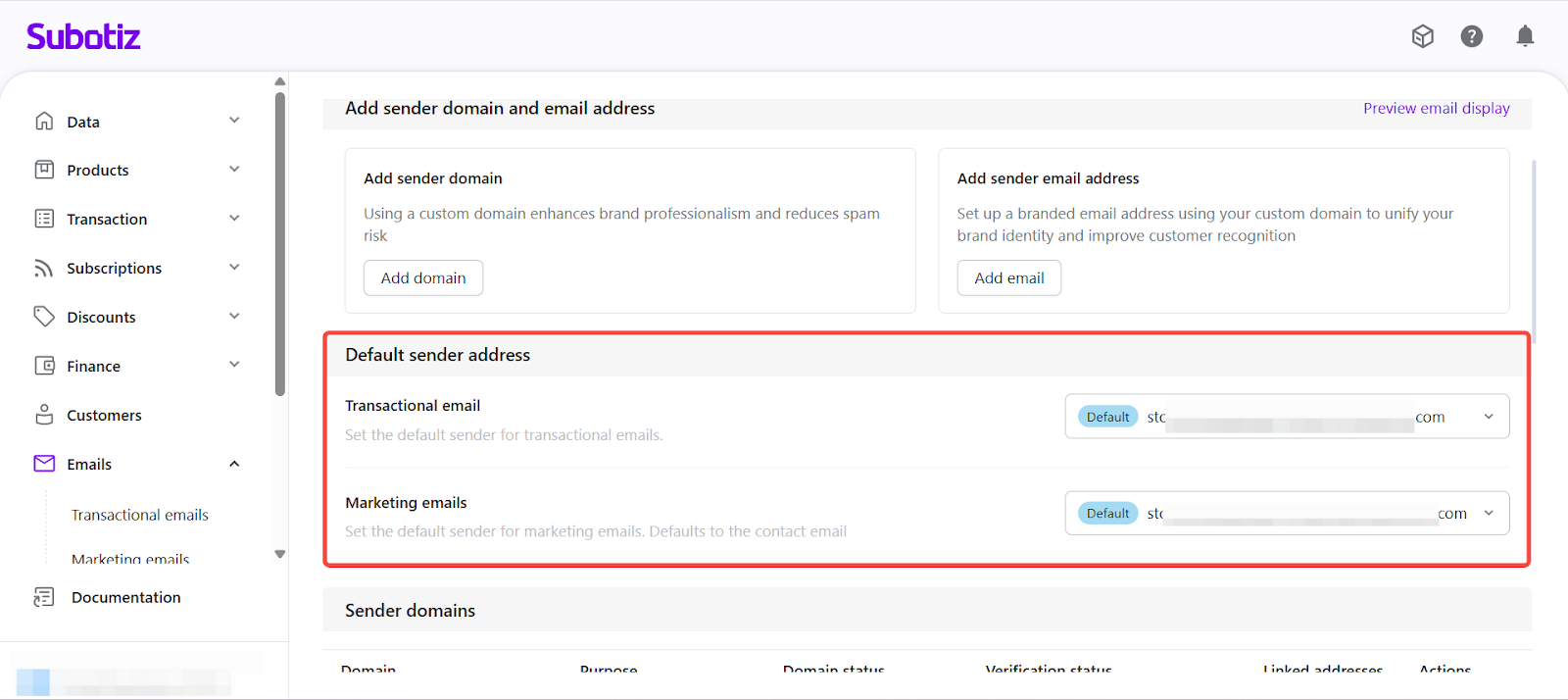Click the sidebar scroll down arrow

(x=280, y=554)
